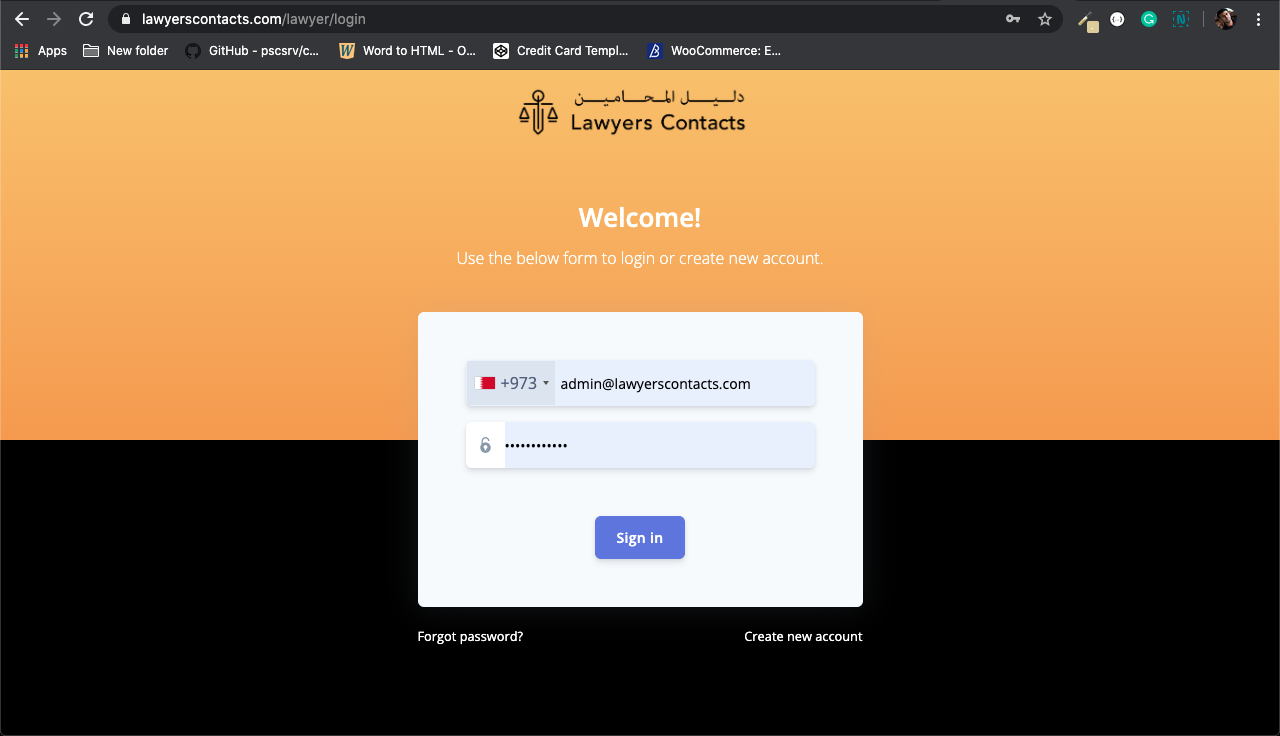Open the curly braces extension icon
The height and width of the screenshot is (736, 1280).
[1117, 19]
